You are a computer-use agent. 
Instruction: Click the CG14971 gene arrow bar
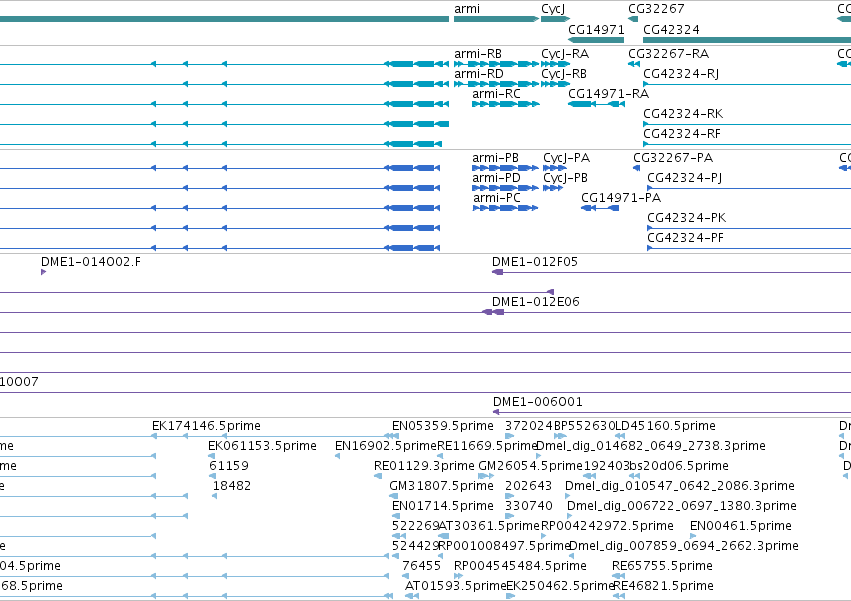pyautogui.click(x=596, y=40)
